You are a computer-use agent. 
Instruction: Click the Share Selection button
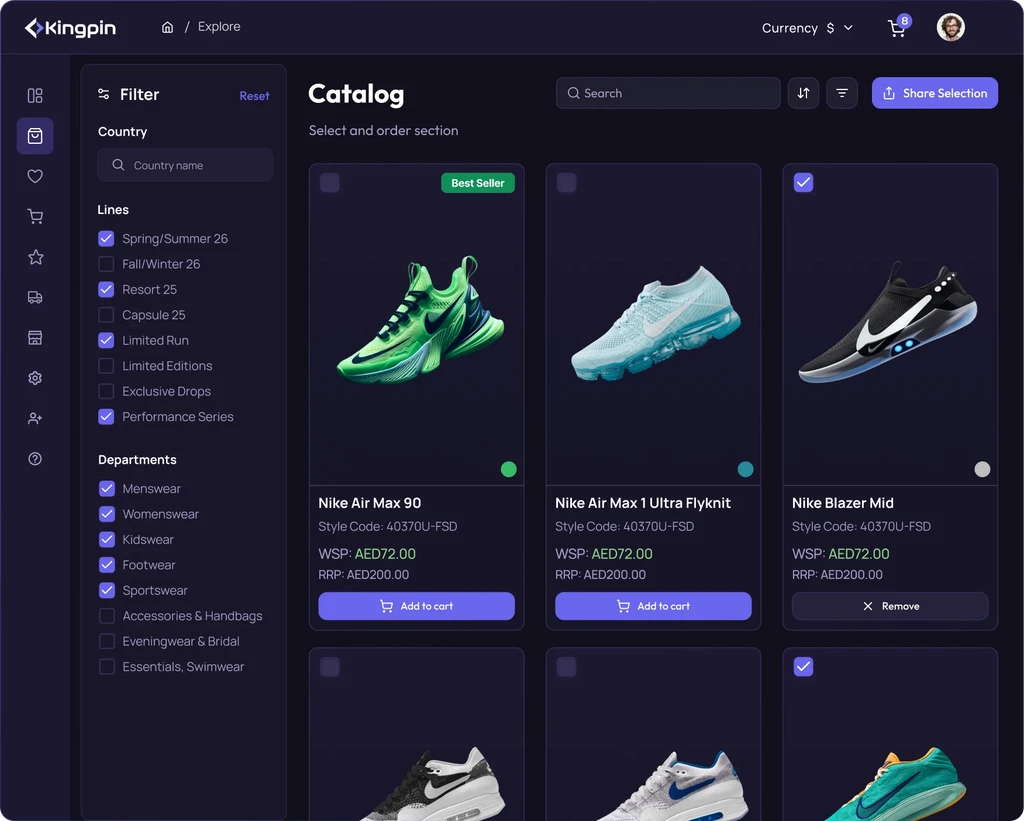935,93
